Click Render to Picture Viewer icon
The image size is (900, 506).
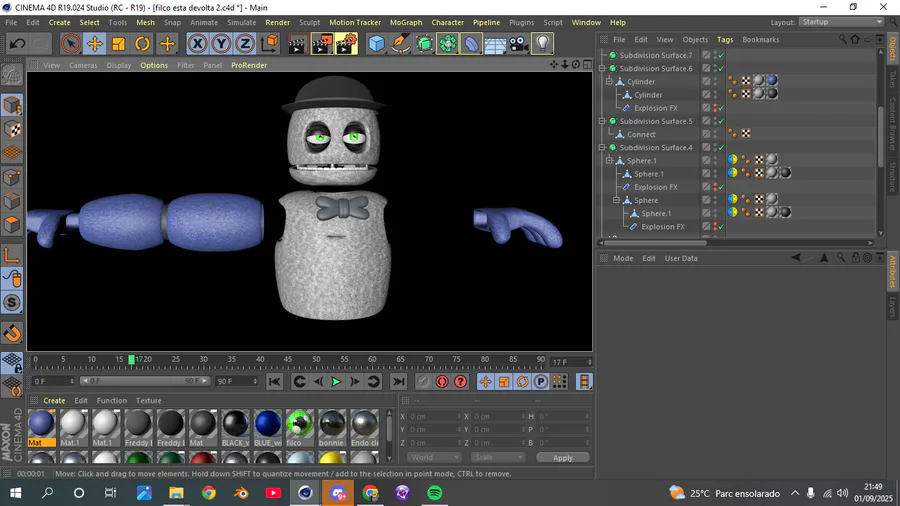click(x=321, y=44)
